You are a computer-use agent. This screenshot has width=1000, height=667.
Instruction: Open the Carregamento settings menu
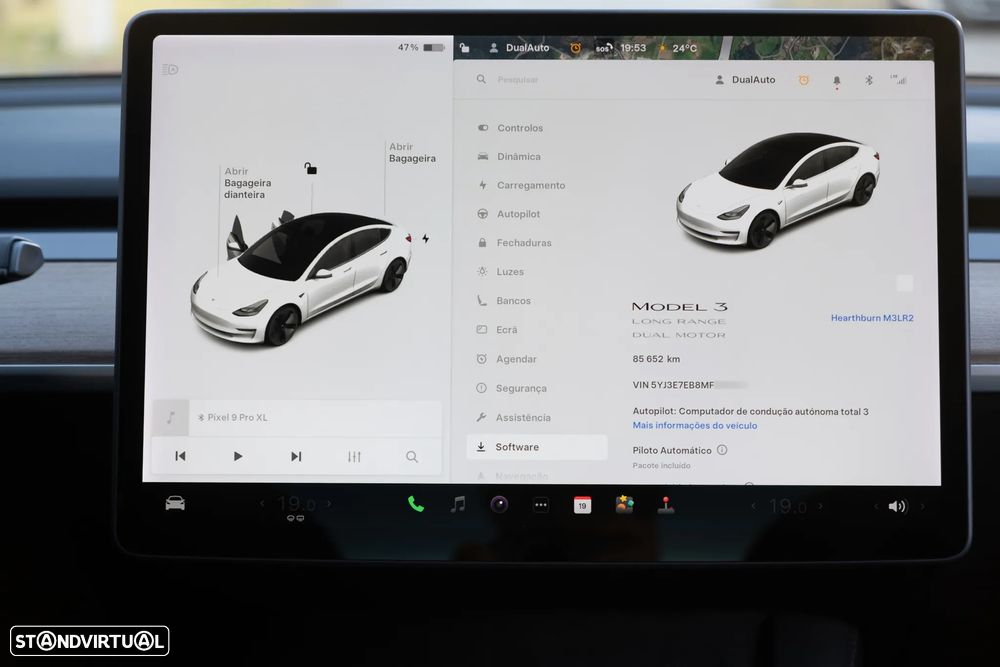[x=522, y=186]
